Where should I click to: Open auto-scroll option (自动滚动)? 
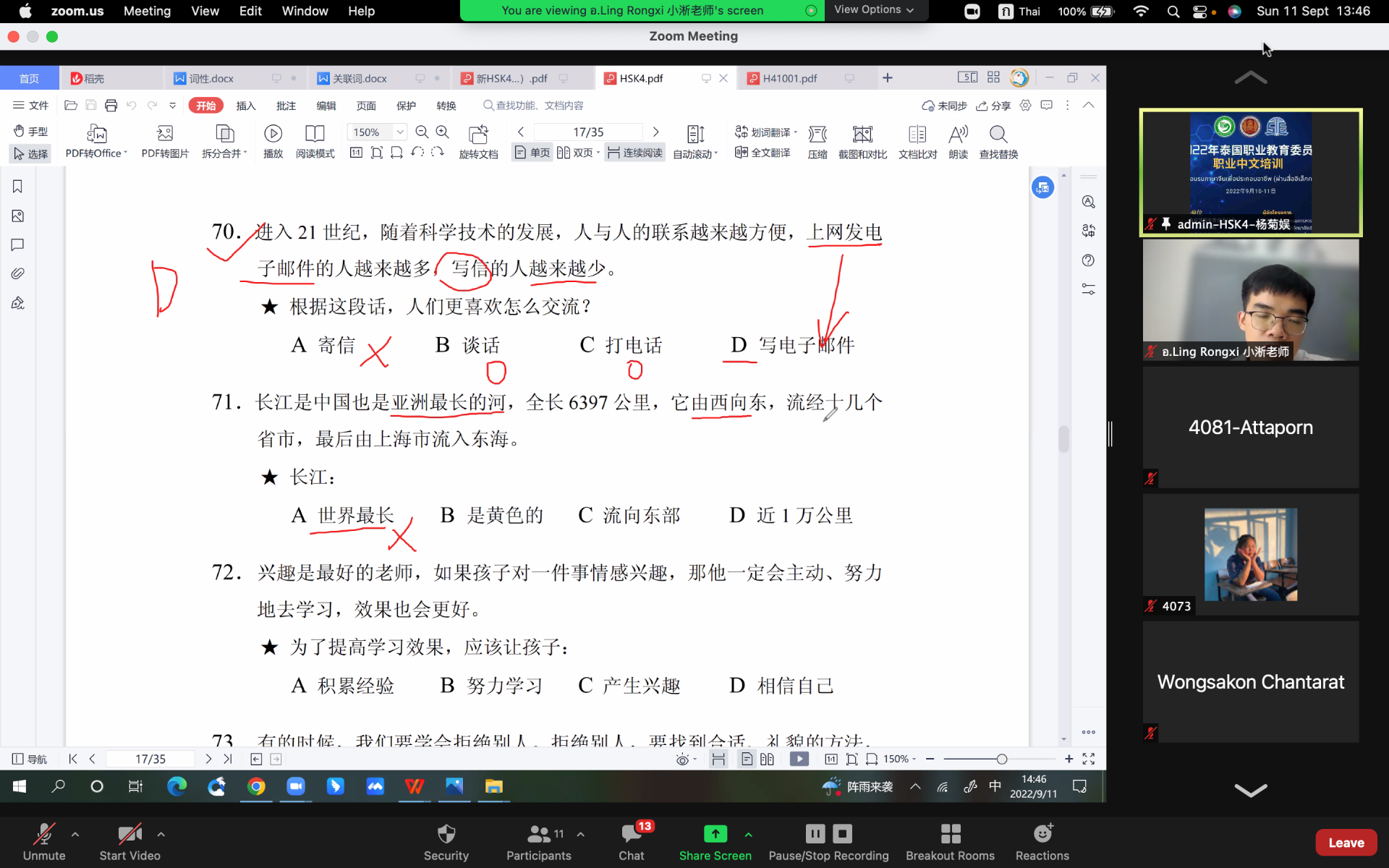click(x=695, y=141)
